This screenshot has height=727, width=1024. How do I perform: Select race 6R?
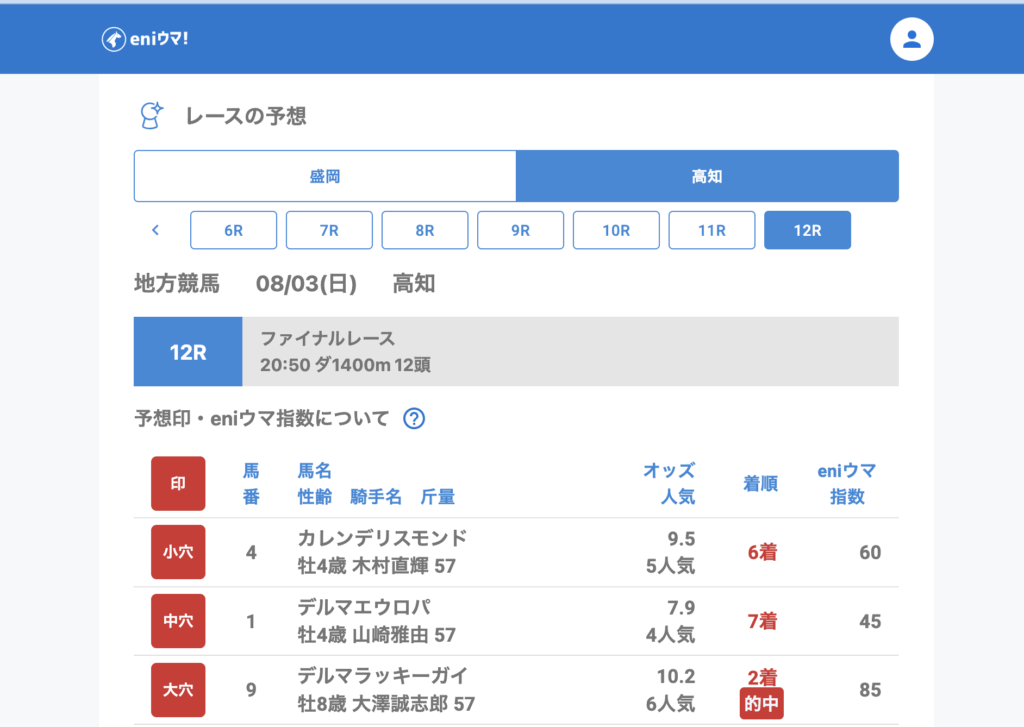tap(233, 230)
